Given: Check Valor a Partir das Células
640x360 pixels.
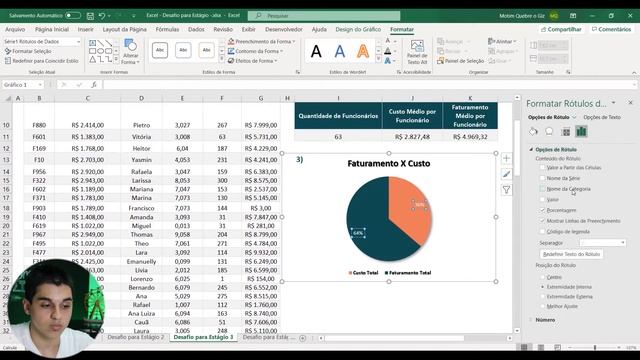Looking at the screenshot, I should click(x=542, y=167).
